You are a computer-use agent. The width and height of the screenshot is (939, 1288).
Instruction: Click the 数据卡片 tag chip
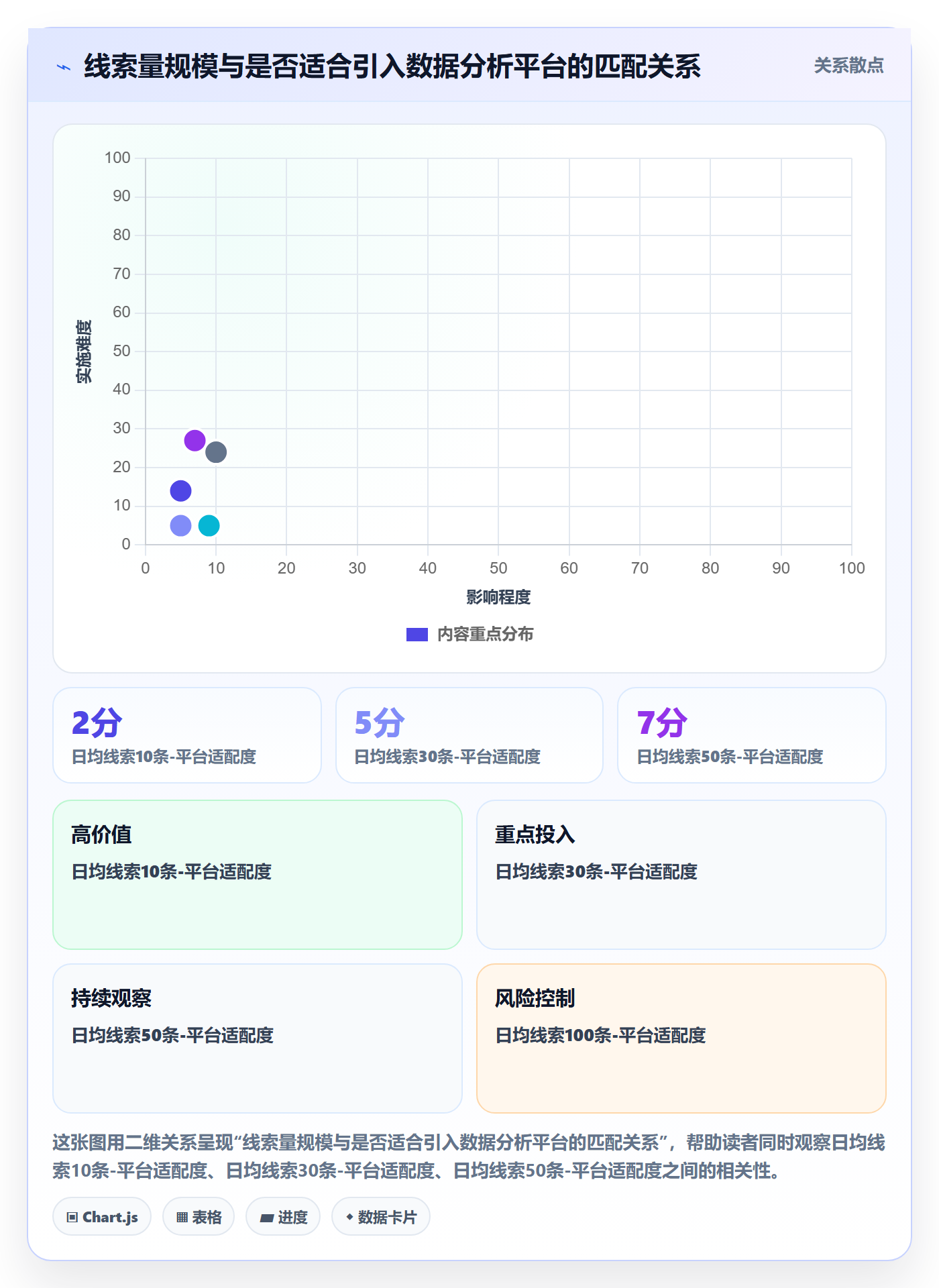pos(381,1217)
